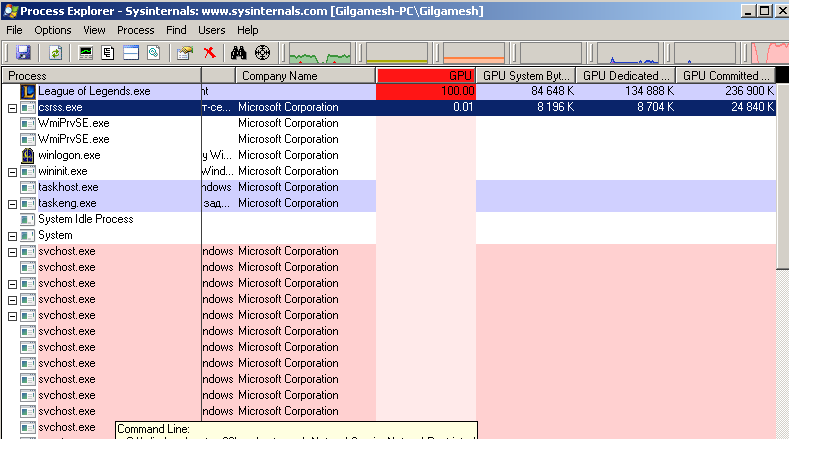
Task: Open the File menu
Action: click(14, 30)
